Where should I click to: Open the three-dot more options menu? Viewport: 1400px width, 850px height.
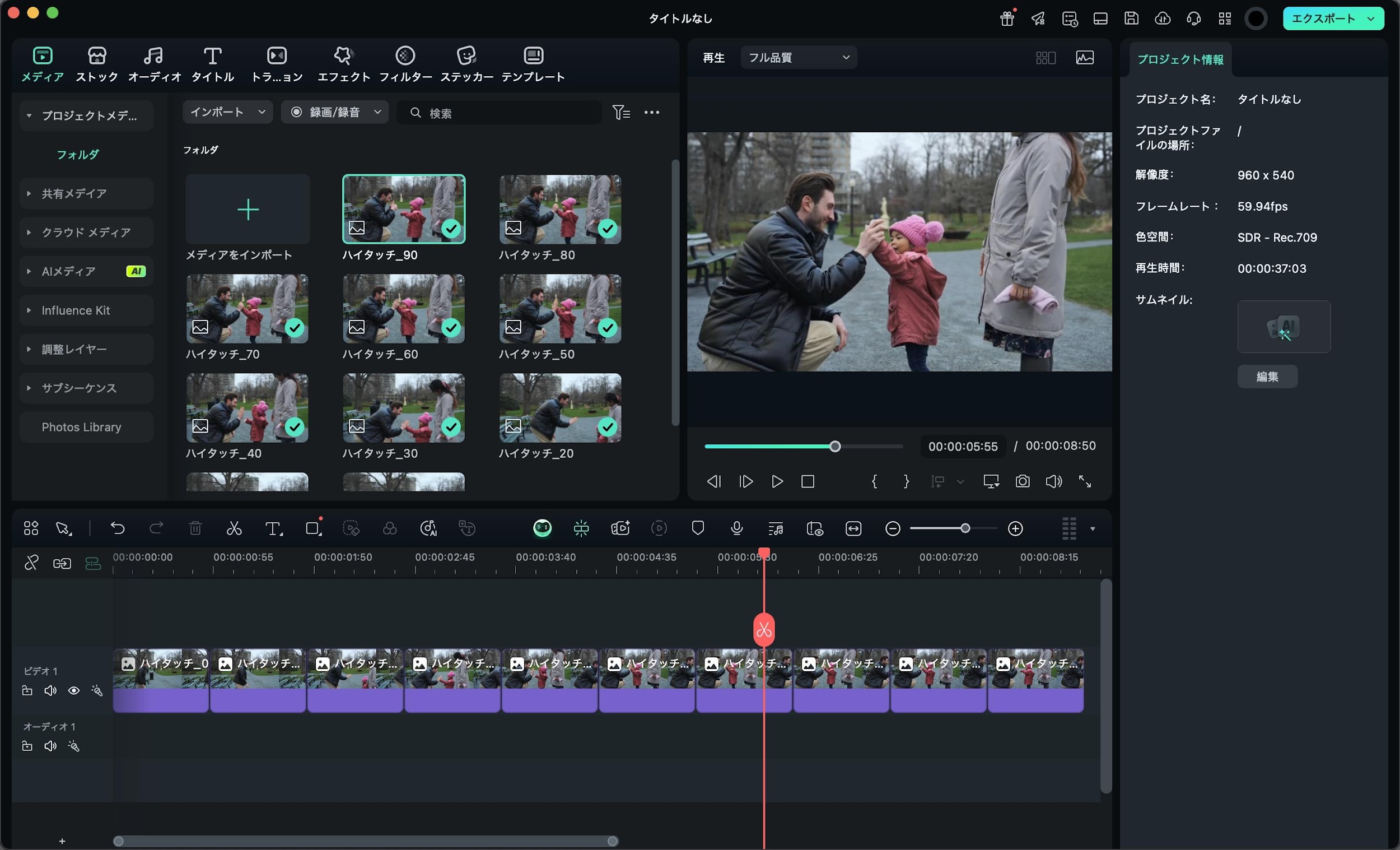[x=652, y=113]
